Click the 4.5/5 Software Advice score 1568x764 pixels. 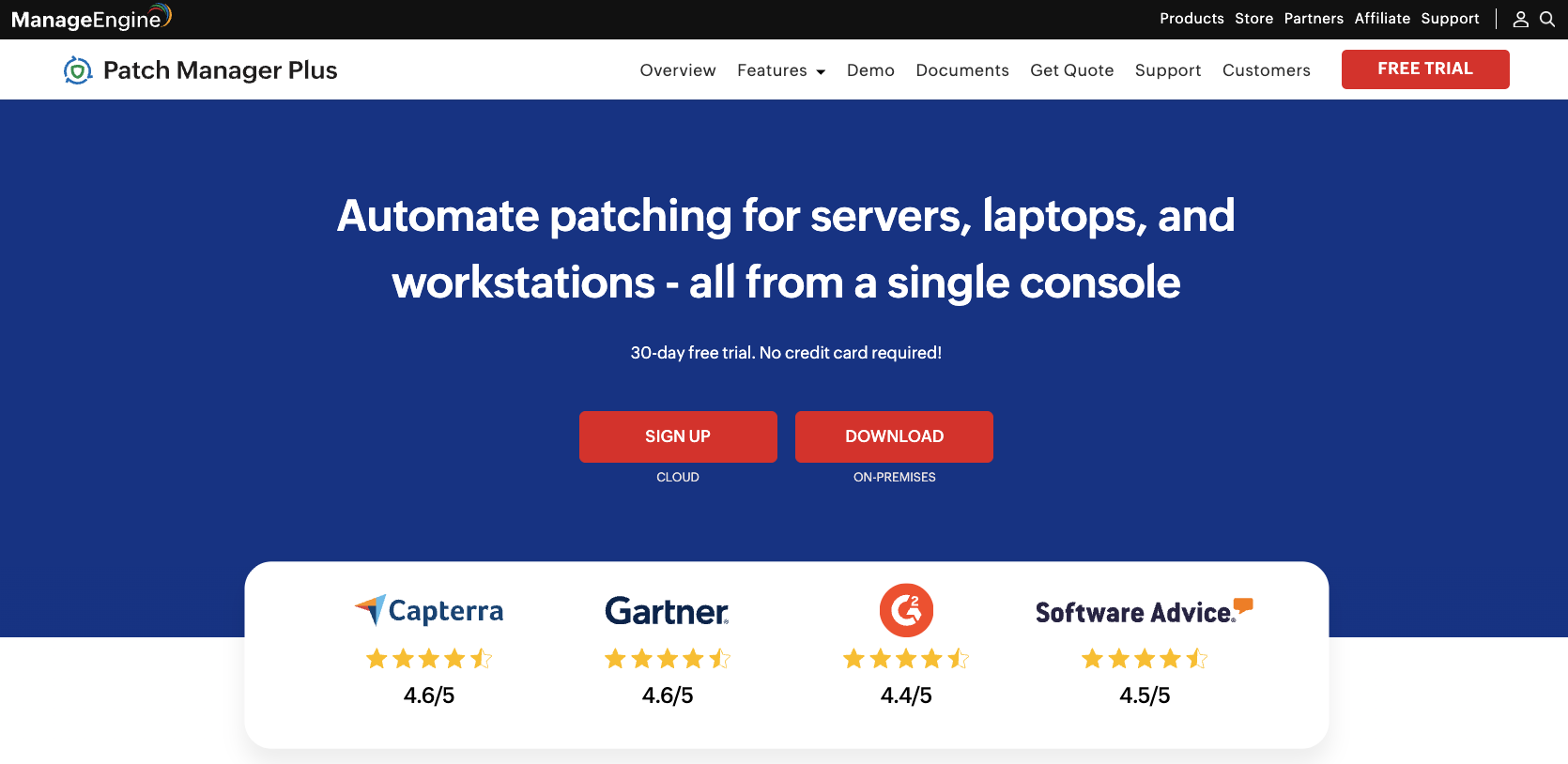coord(1145,695)
